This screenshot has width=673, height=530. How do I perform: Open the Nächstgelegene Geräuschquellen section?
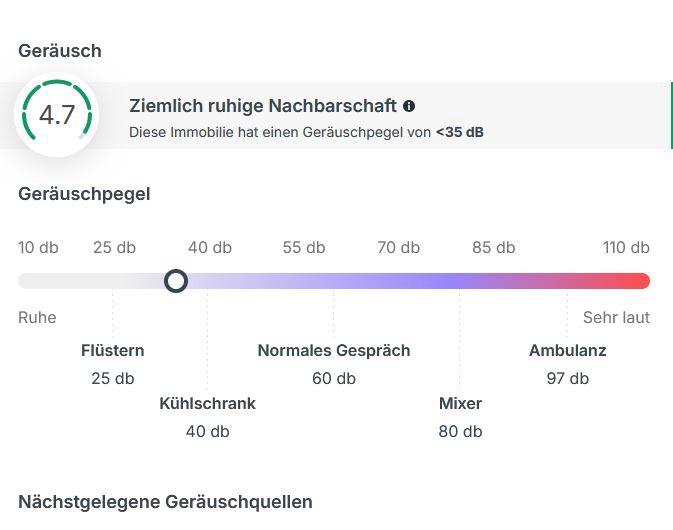coord(165,502)
